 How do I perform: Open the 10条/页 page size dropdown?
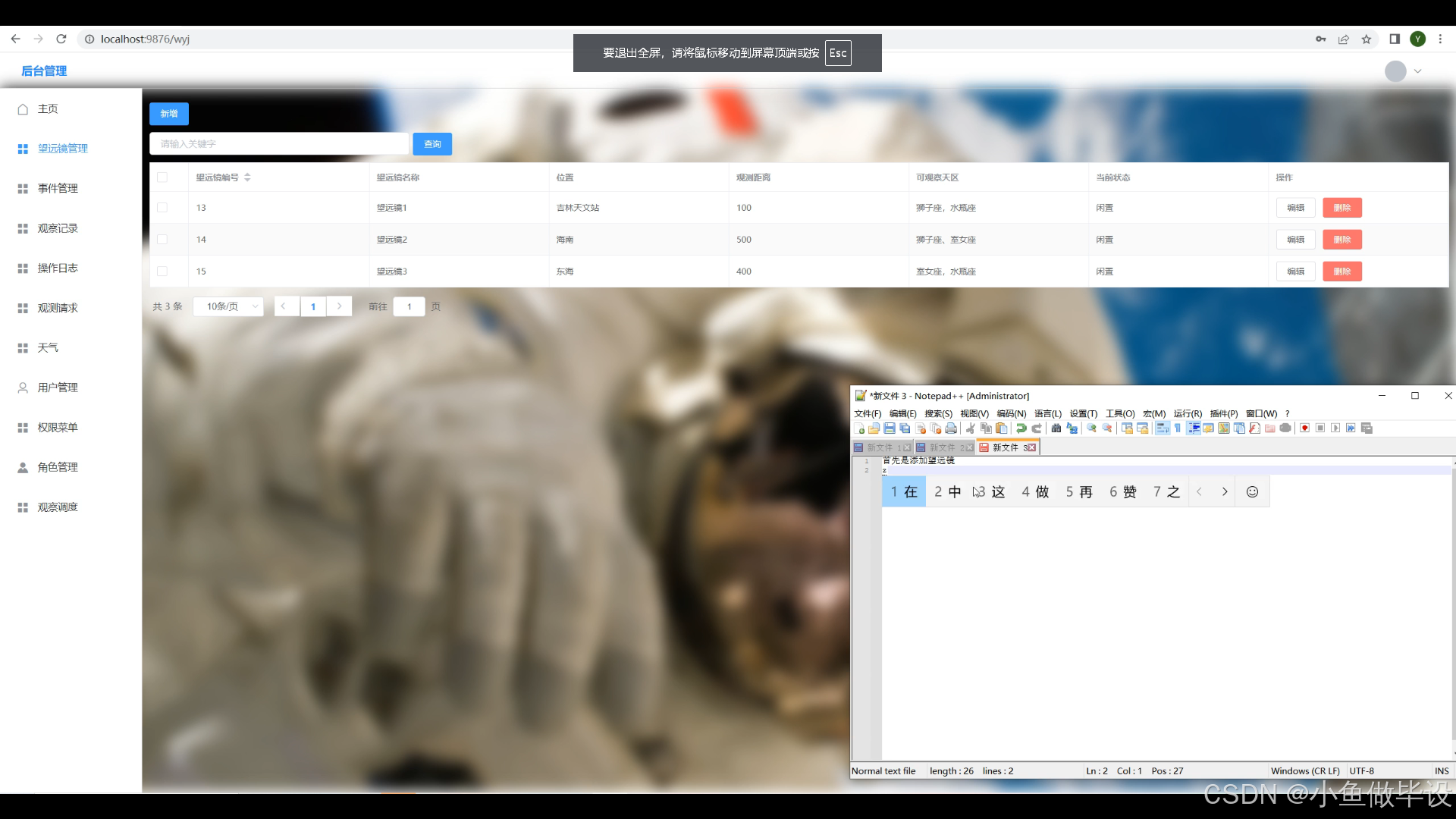pyautogui.click(x=228, y=306)
